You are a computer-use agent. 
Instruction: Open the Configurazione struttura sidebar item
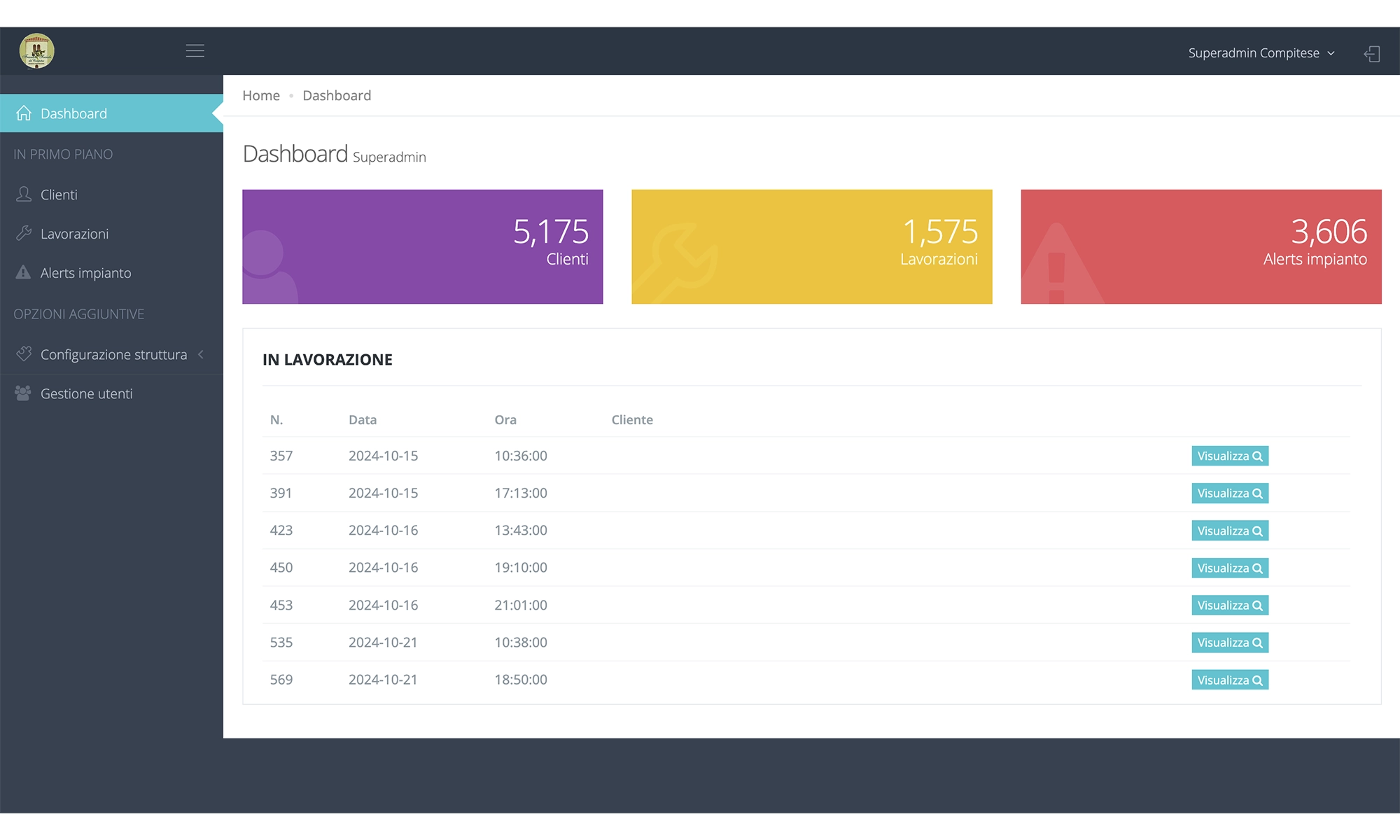coord(111,354)
